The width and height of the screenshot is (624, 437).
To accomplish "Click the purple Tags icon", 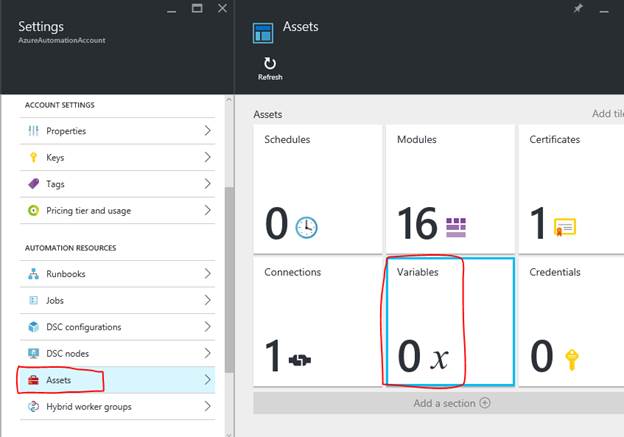I will (33, 183).
